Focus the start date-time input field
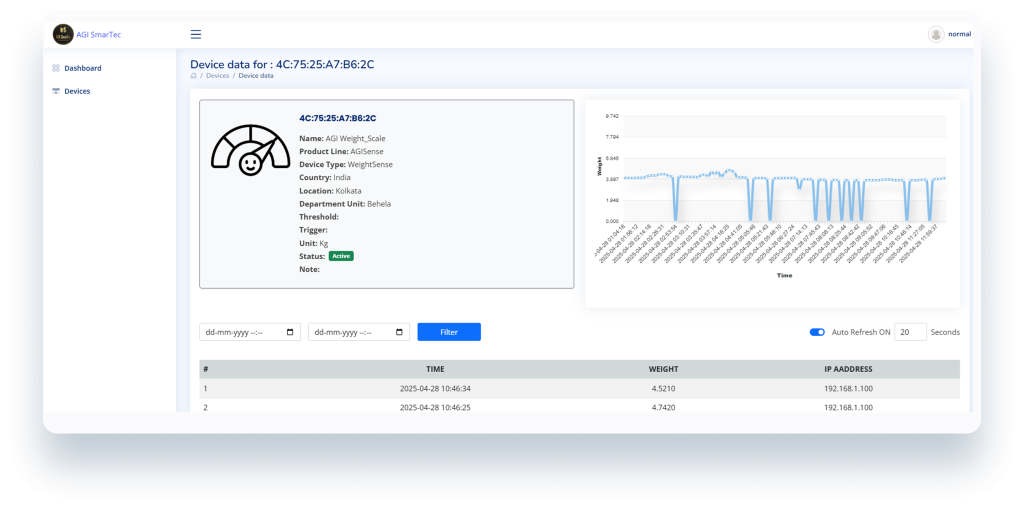This screenshot has width=1024, height=509. click(250, 332)
